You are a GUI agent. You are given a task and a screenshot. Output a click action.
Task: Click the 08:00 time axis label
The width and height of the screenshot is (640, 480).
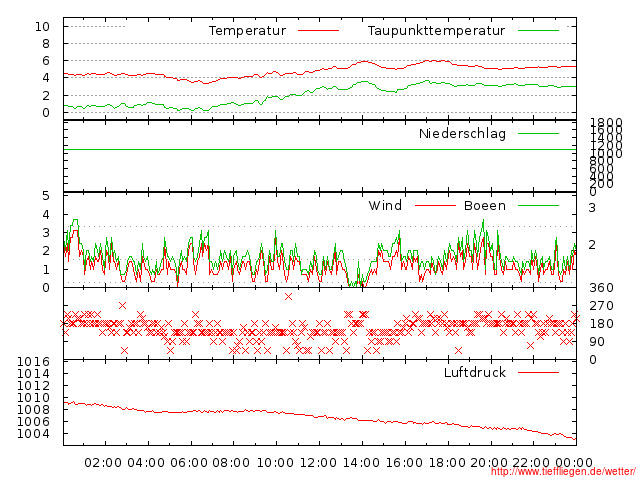click(x=231, y=463)
